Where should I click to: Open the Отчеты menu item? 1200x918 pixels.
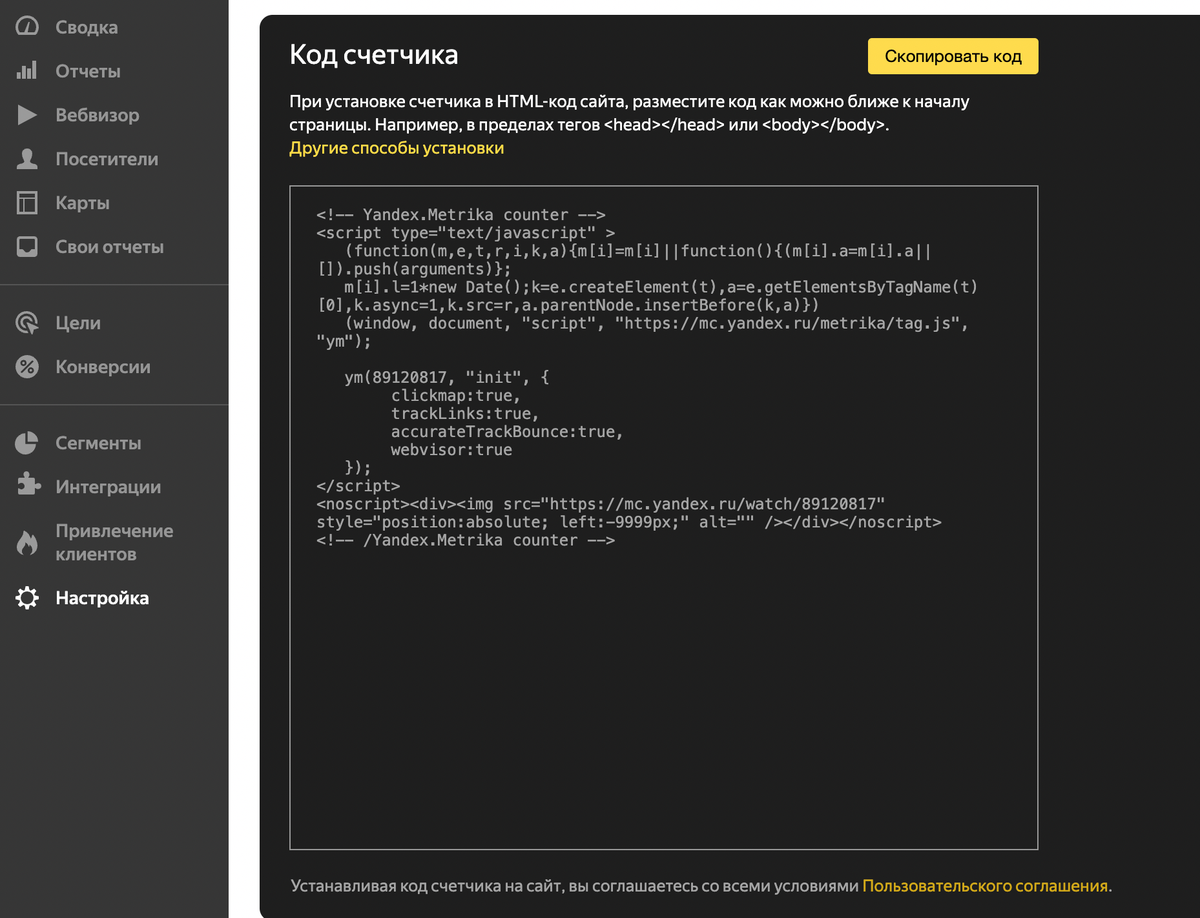(88, 71)
